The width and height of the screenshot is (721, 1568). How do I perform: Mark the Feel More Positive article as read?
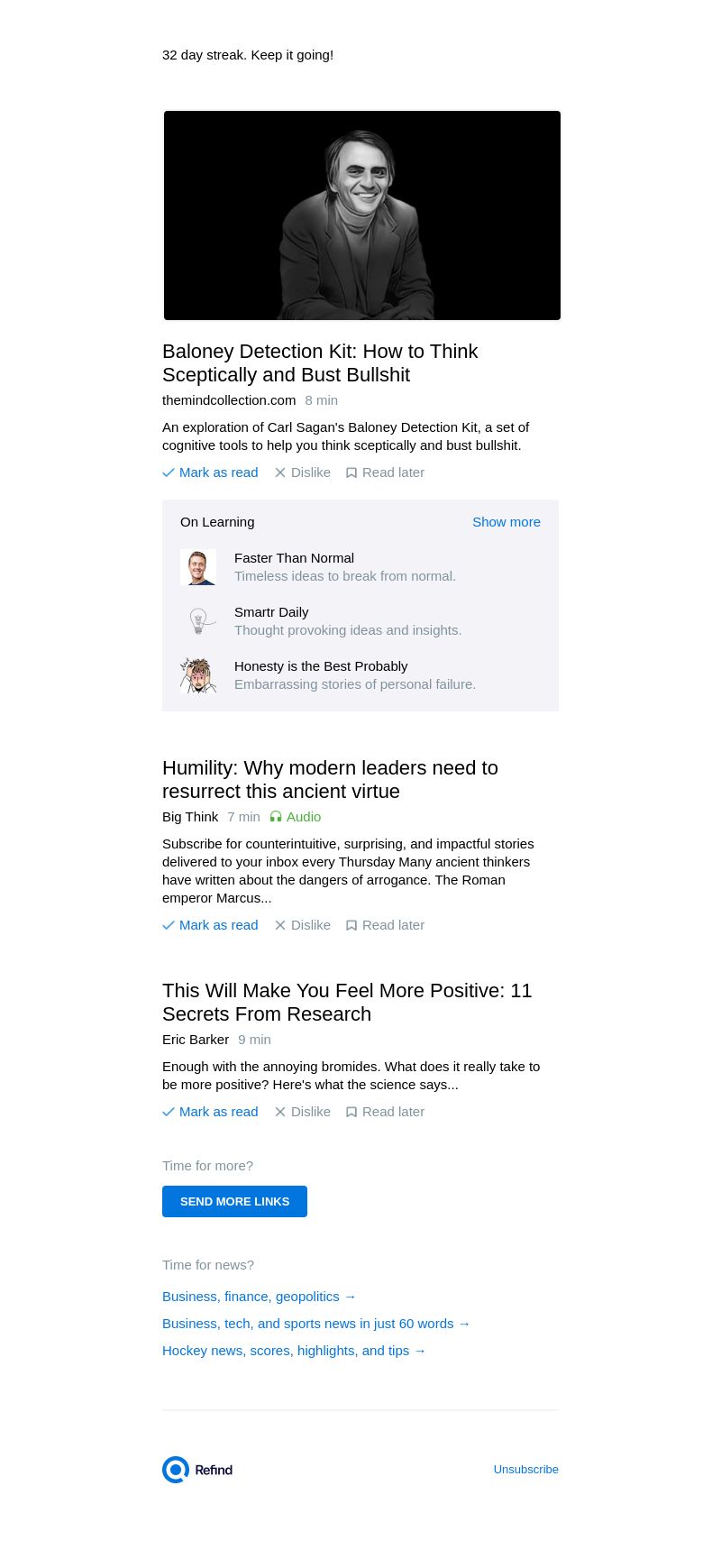point(210,1112)
